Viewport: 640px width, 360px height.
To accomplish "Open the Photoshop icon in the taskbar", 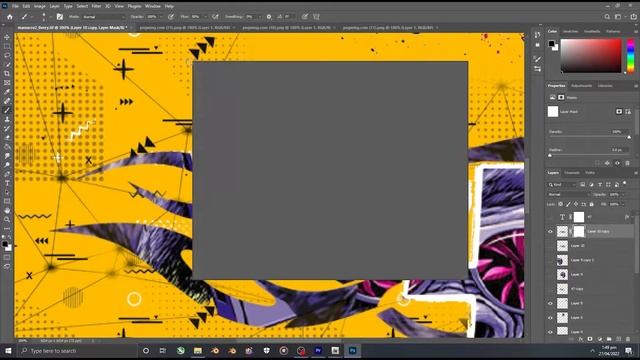I will pos(352,351).
